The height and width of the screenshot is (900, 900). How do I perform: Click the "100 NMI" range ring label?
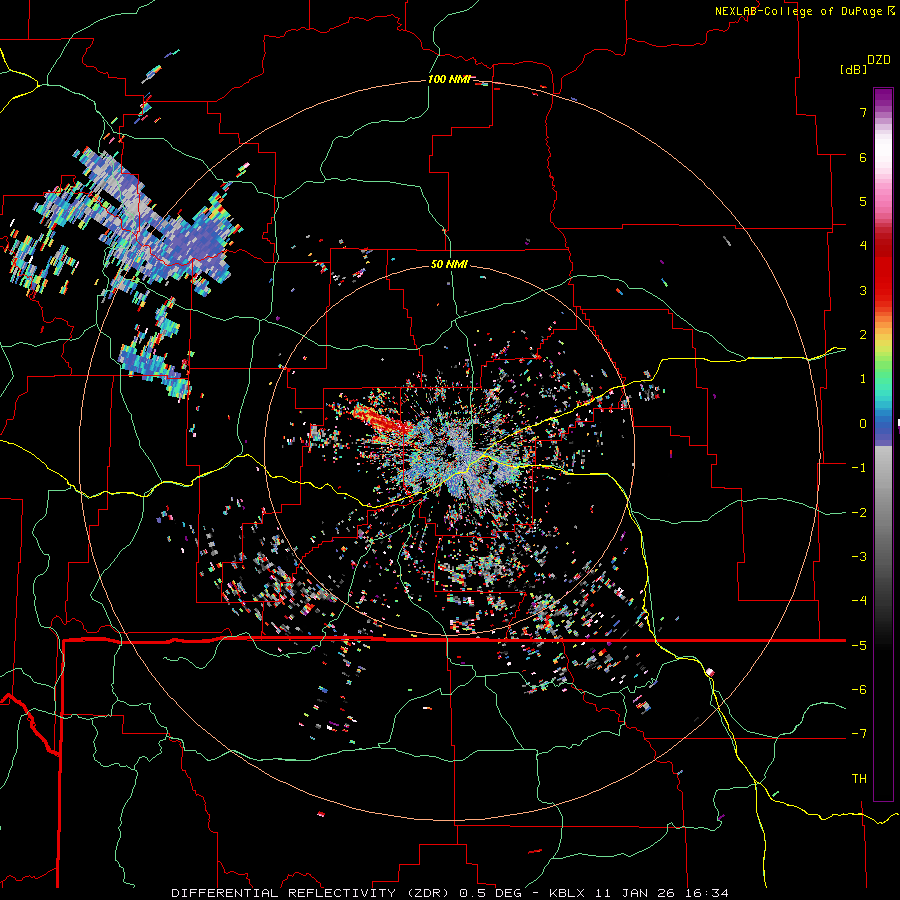click(x=449, y=79)
